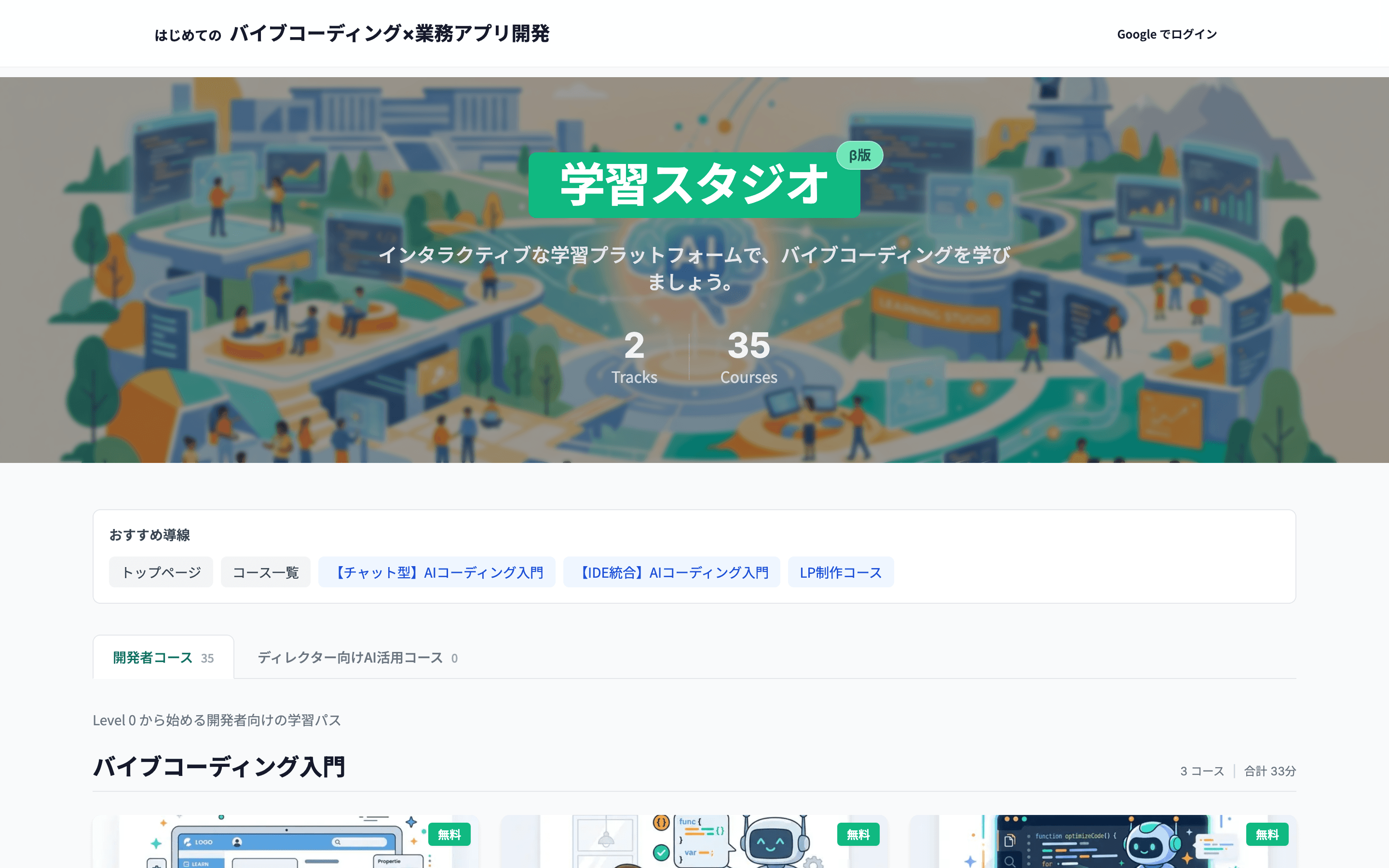Click the 合計 33分 duration text
1389x868 pixels.
(x=1269, y=771)
